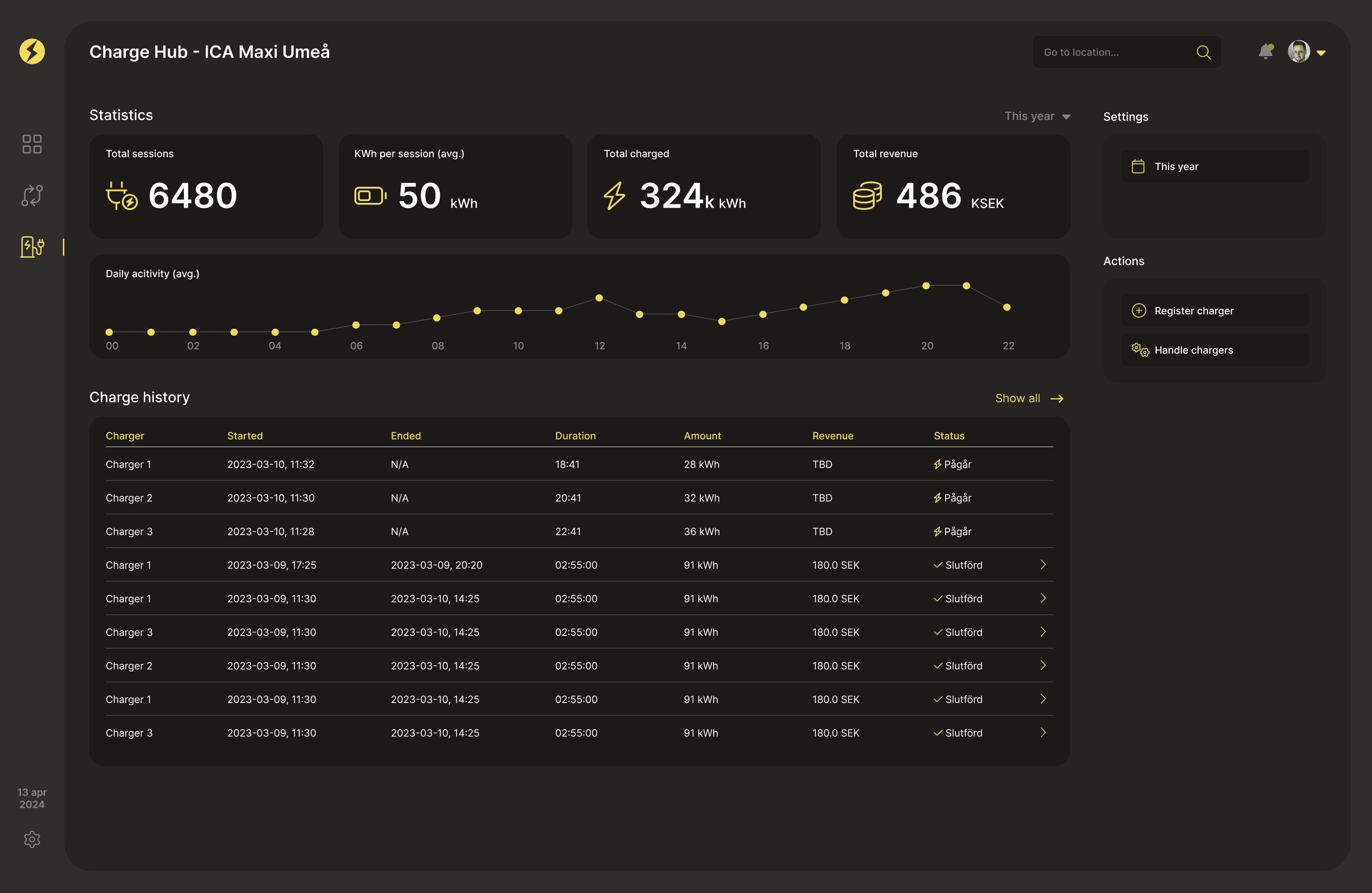1372x893 pixels.
Task: Expand the user account dropdown arrow
Action: pyautogui.click(x=1322, y=53)
